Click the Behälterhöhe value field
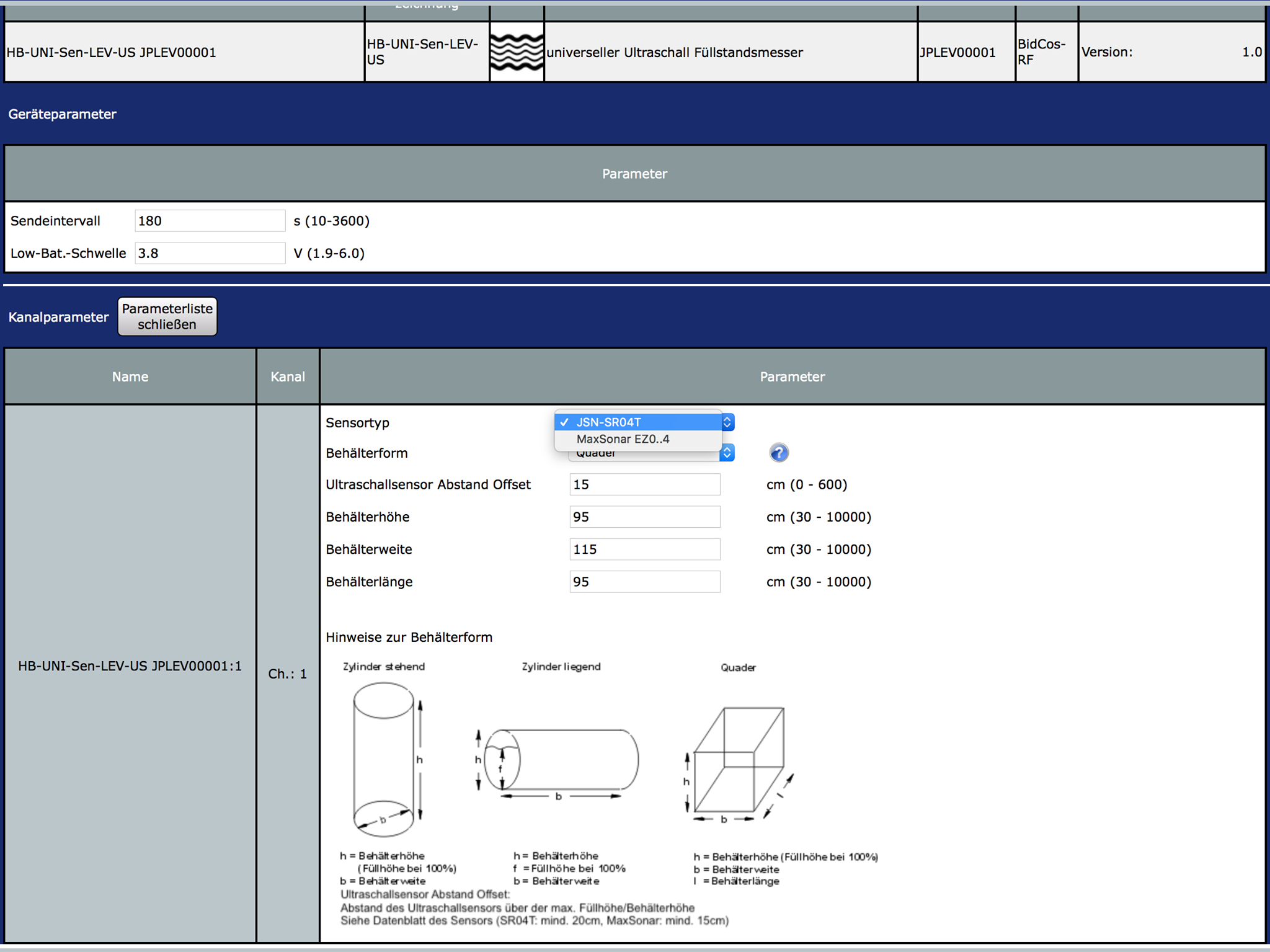This screenshot has height=952, width=1270. [644, 517]
